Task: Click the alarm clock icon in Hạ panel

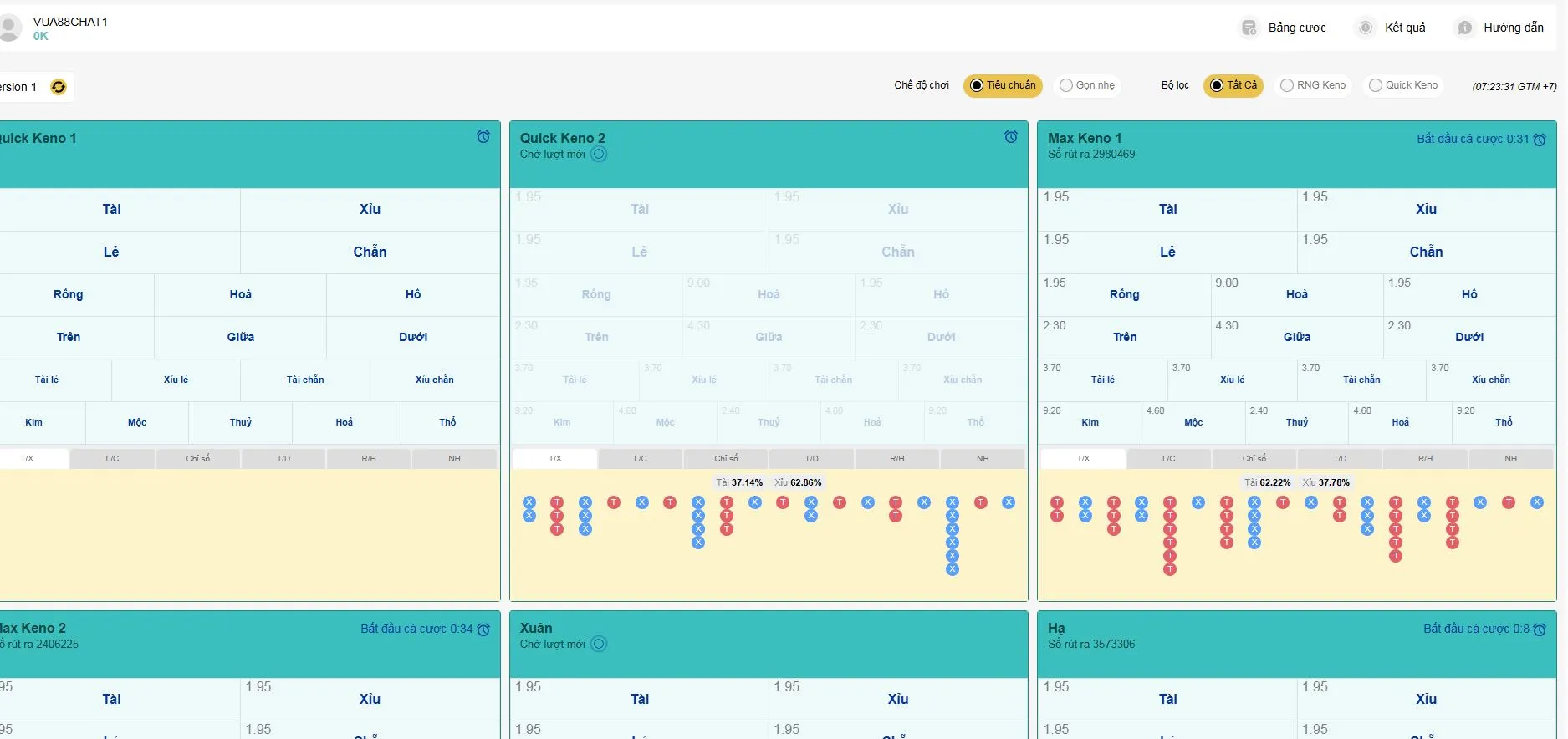Action: point(1540,629)
